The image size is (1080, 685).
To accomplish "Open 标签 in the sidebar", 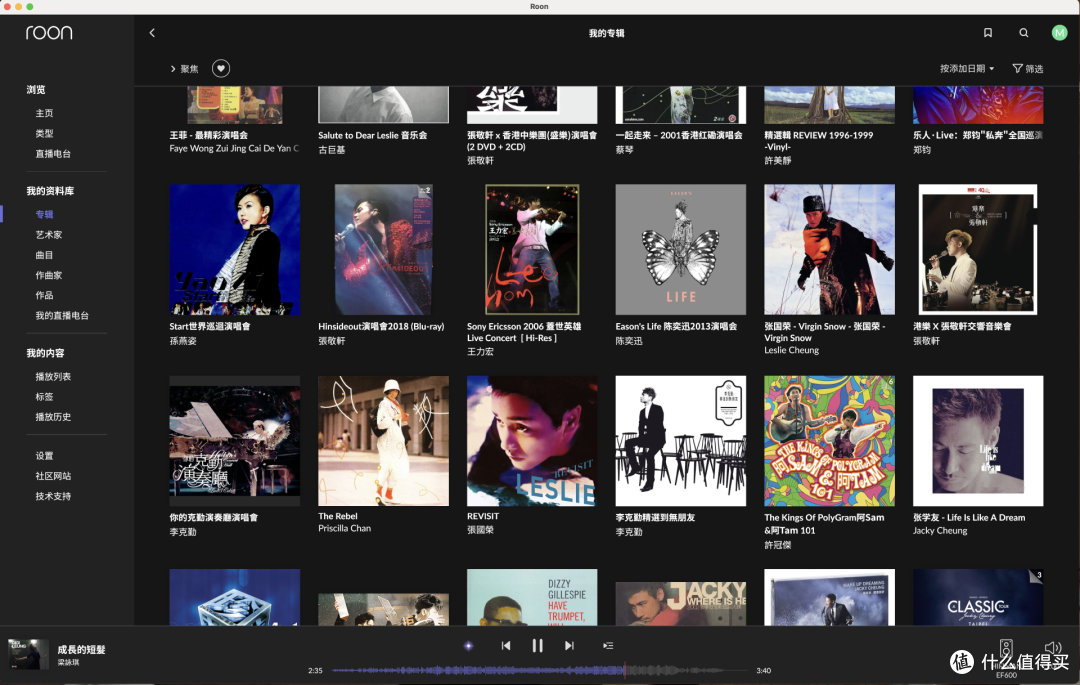I will (x=44, y=397).
